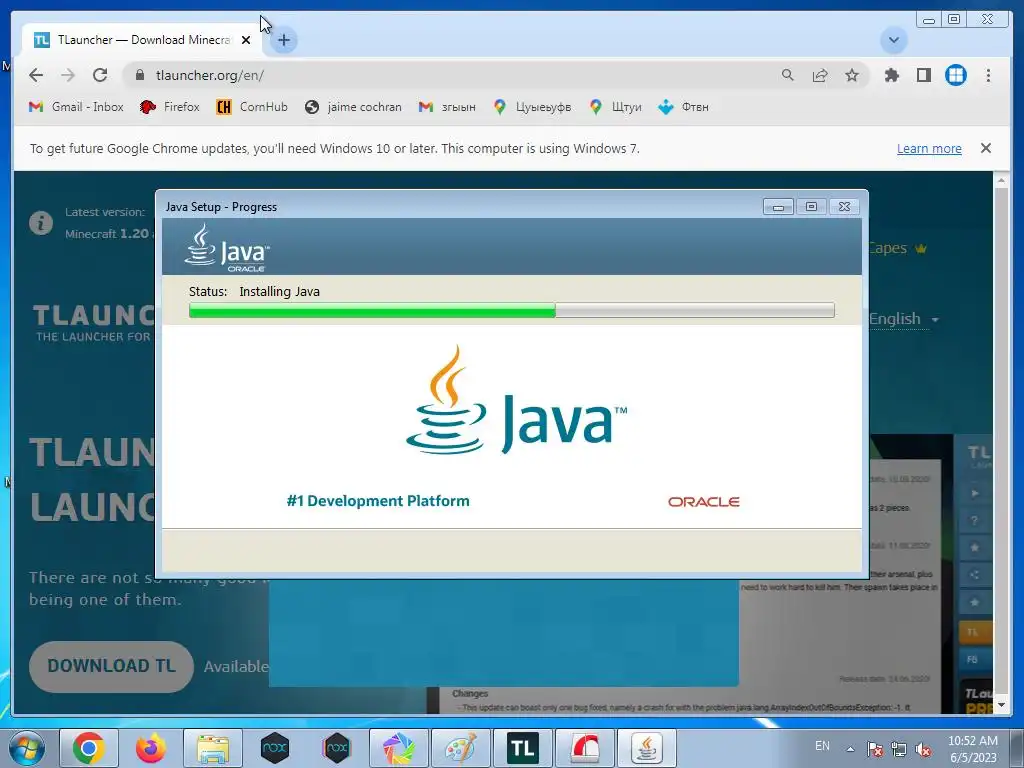1024x768 pixels.
Task: Expand the tab search dropdown
Action: click(x=893, y=40)
